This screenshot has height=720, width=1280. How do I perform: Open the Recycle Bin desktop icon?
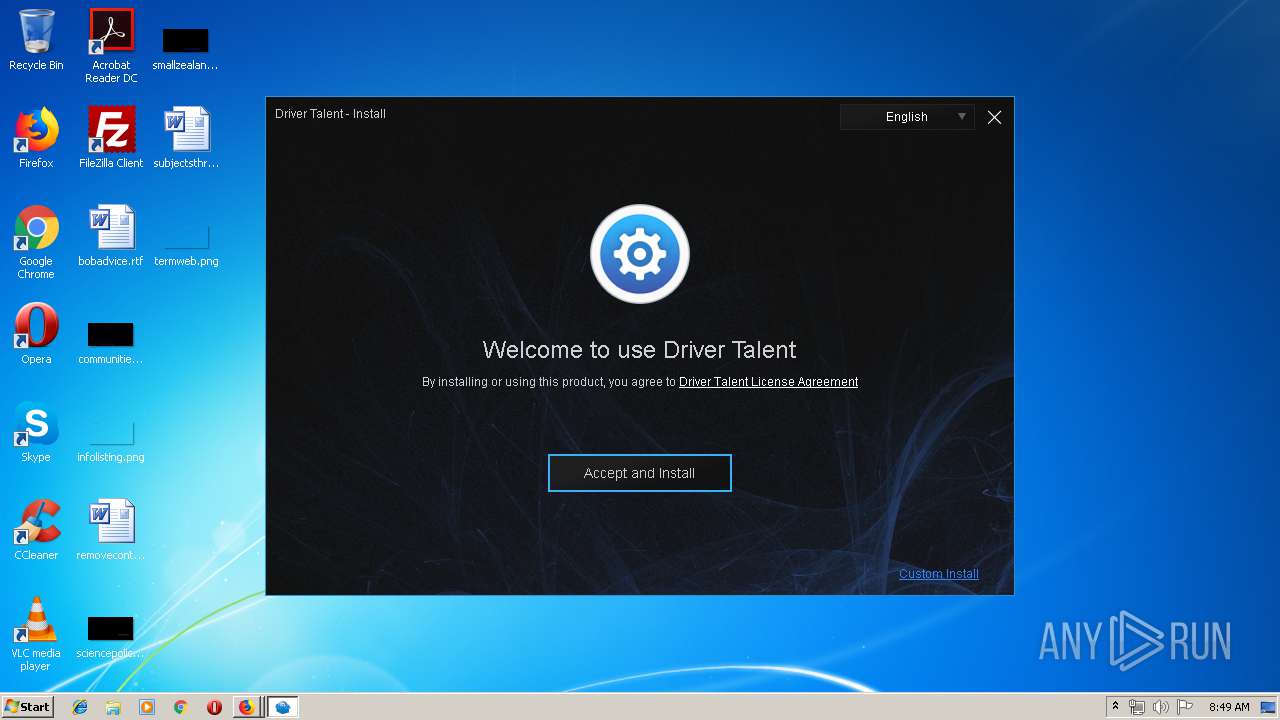[36, 40]
